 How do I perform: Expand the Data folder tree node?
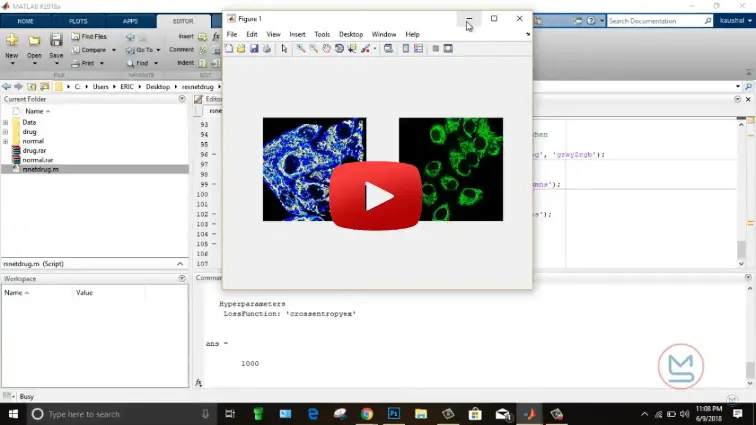pyautogui.click(x=5, y=123)
